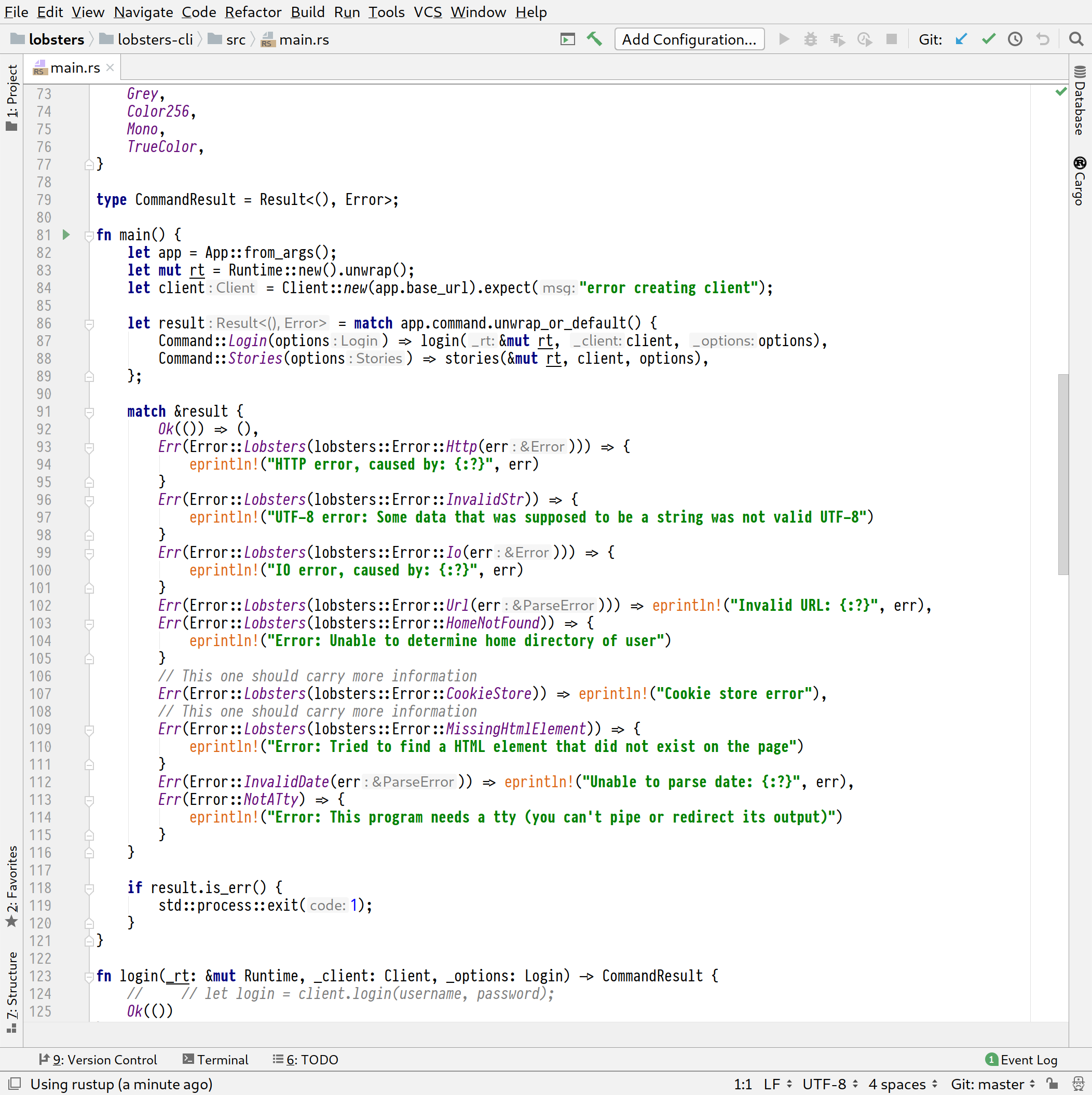Click run gutter arrow next to fn main
Viewport: 1092px width, 1095px height.
pyautogui.click(x=66, y=235)
